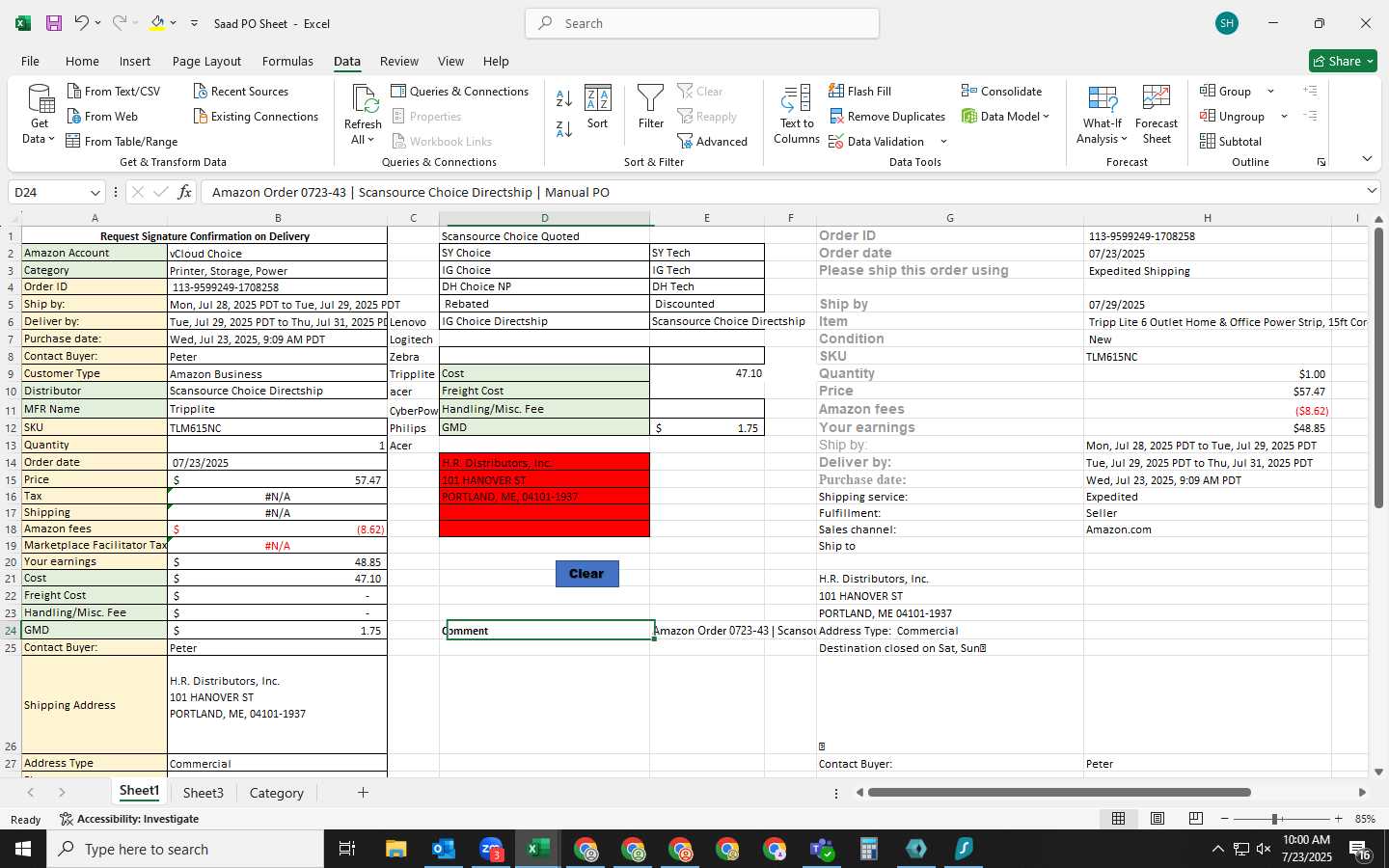Adjust the zoom slider handle
The width and height of the screenshot is (1389, 868).
pyautogui.click(x=1275, y=819)
